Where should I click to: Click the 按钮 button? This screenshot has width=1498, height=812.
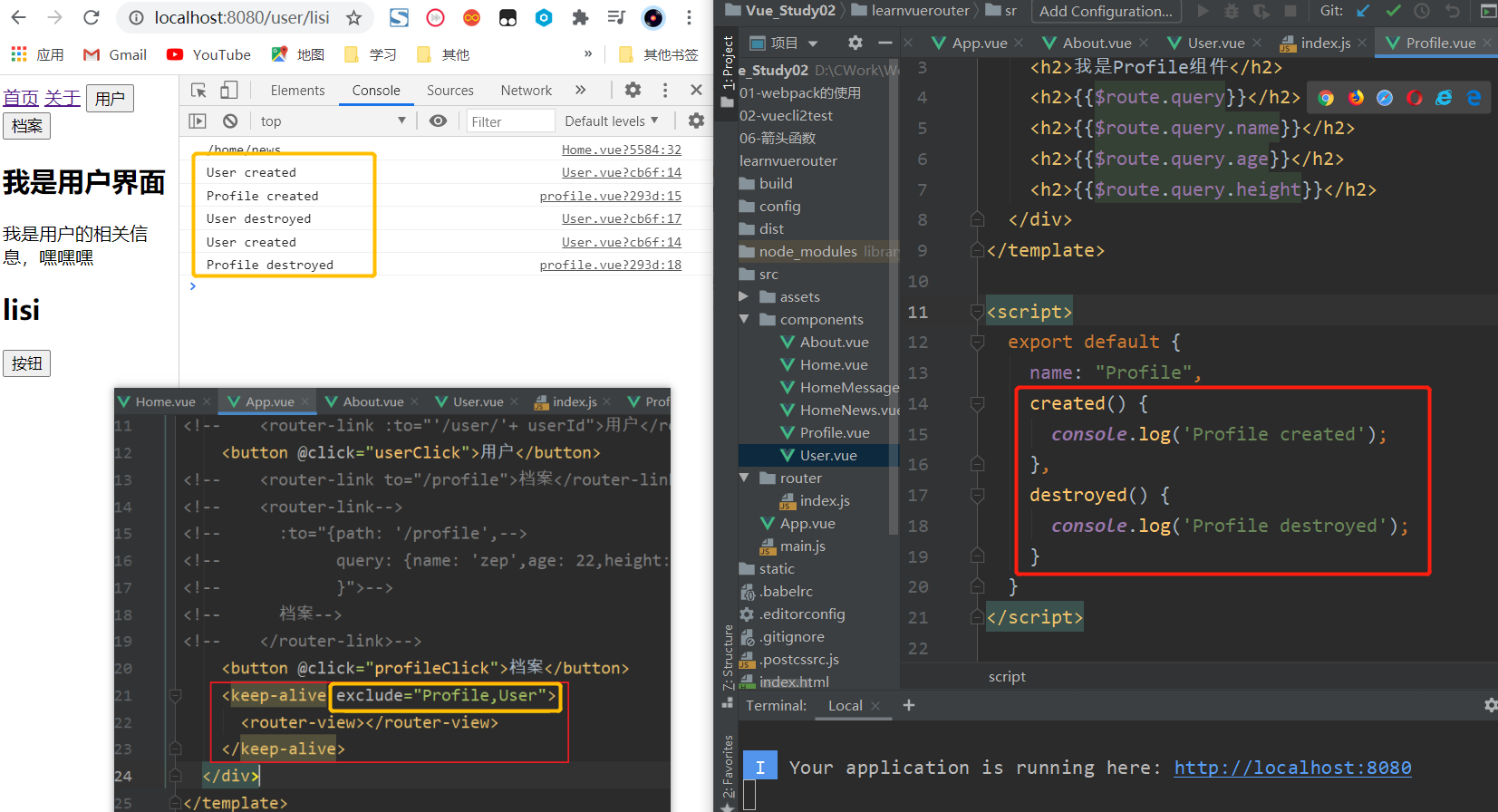(26, 363)
